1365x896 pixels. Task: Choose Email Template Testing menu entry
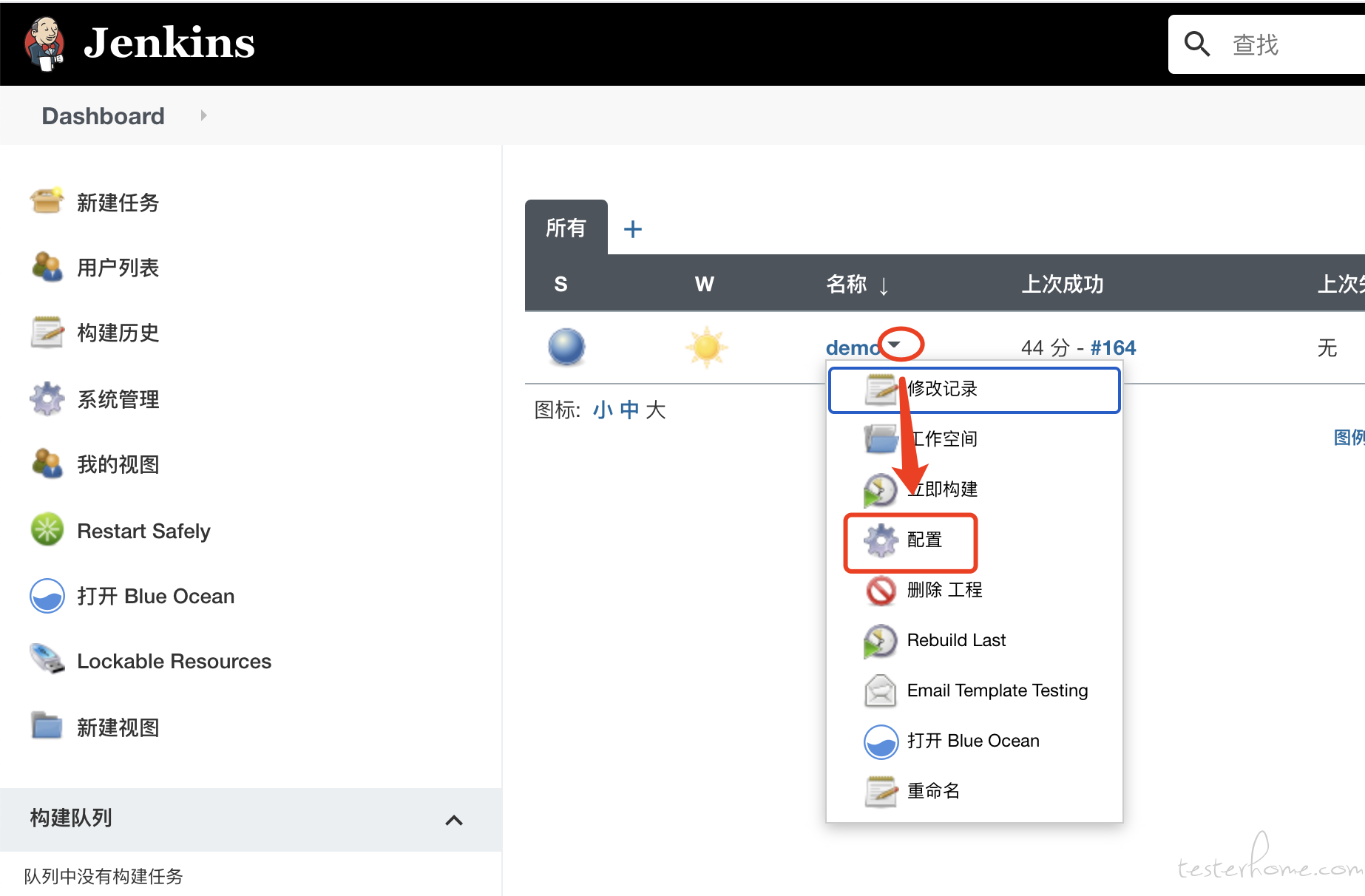974,690
